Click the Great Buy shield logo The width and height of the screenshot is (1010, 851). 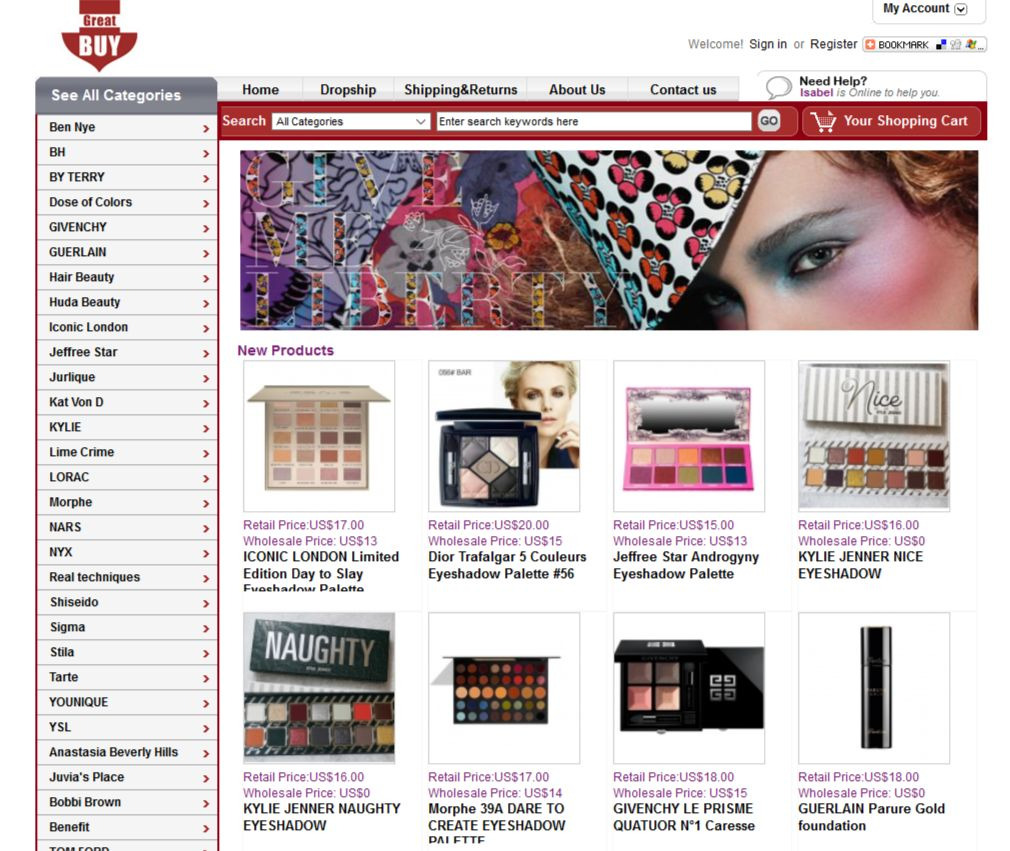click(99, 35)
